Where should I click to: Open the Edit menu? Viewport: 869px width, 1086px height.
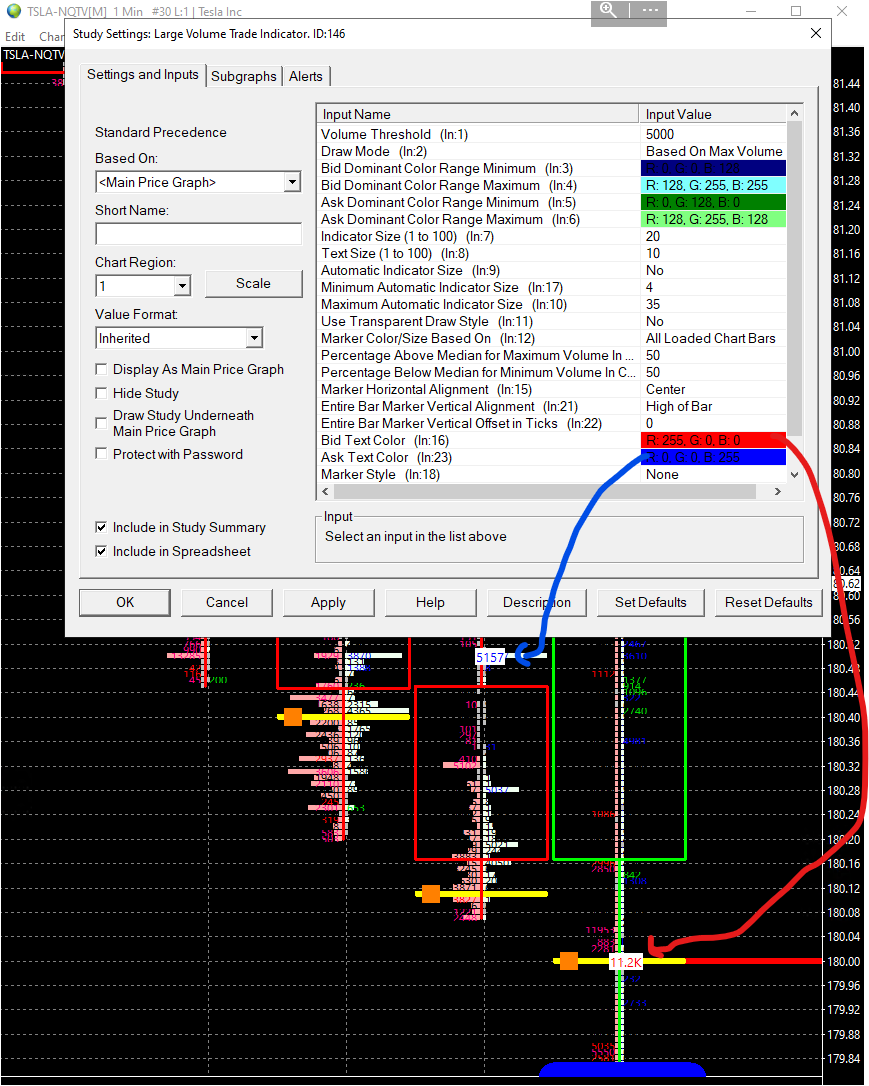click(x=15, y=37)
